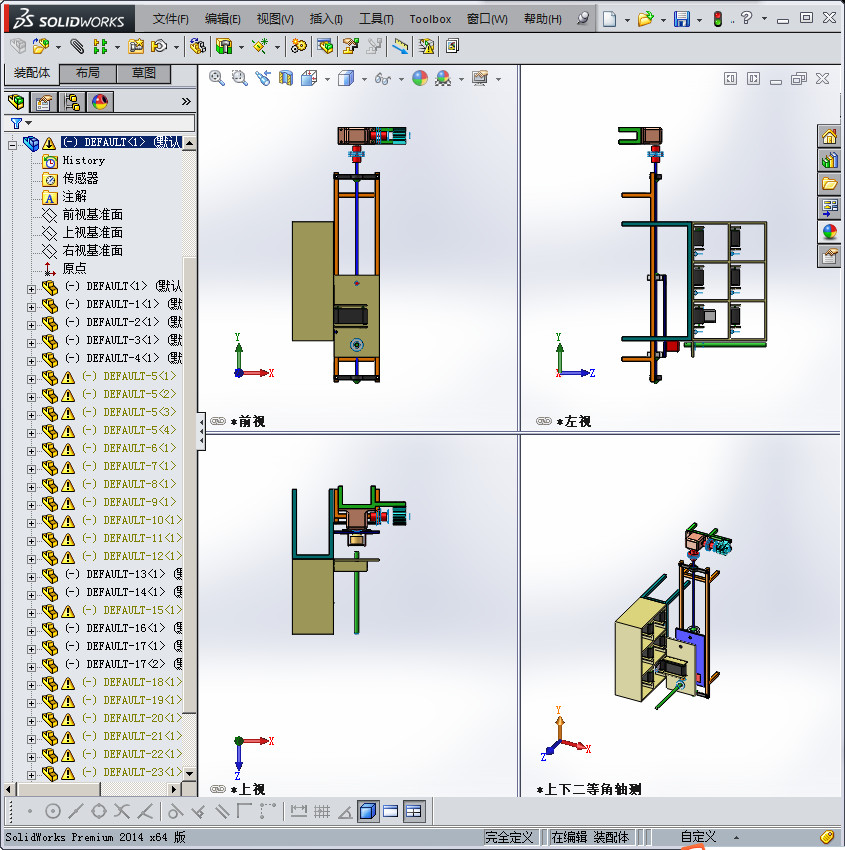Open the filter dropdown arrow in tree

[29, 123]
